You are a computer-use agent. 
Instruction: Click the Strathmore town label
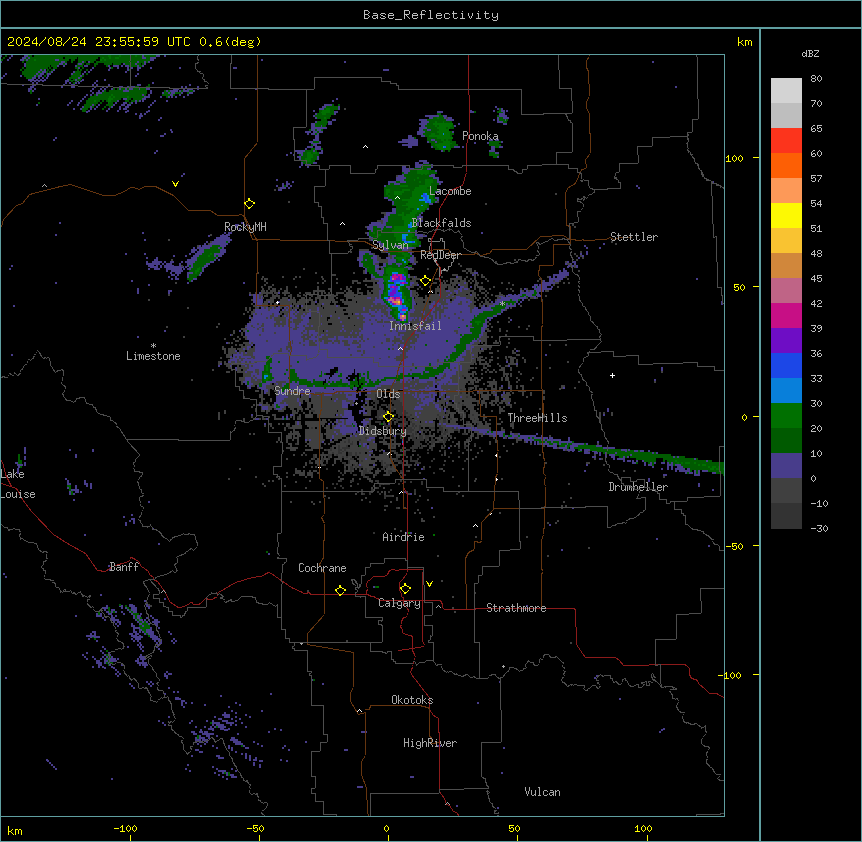516,608
